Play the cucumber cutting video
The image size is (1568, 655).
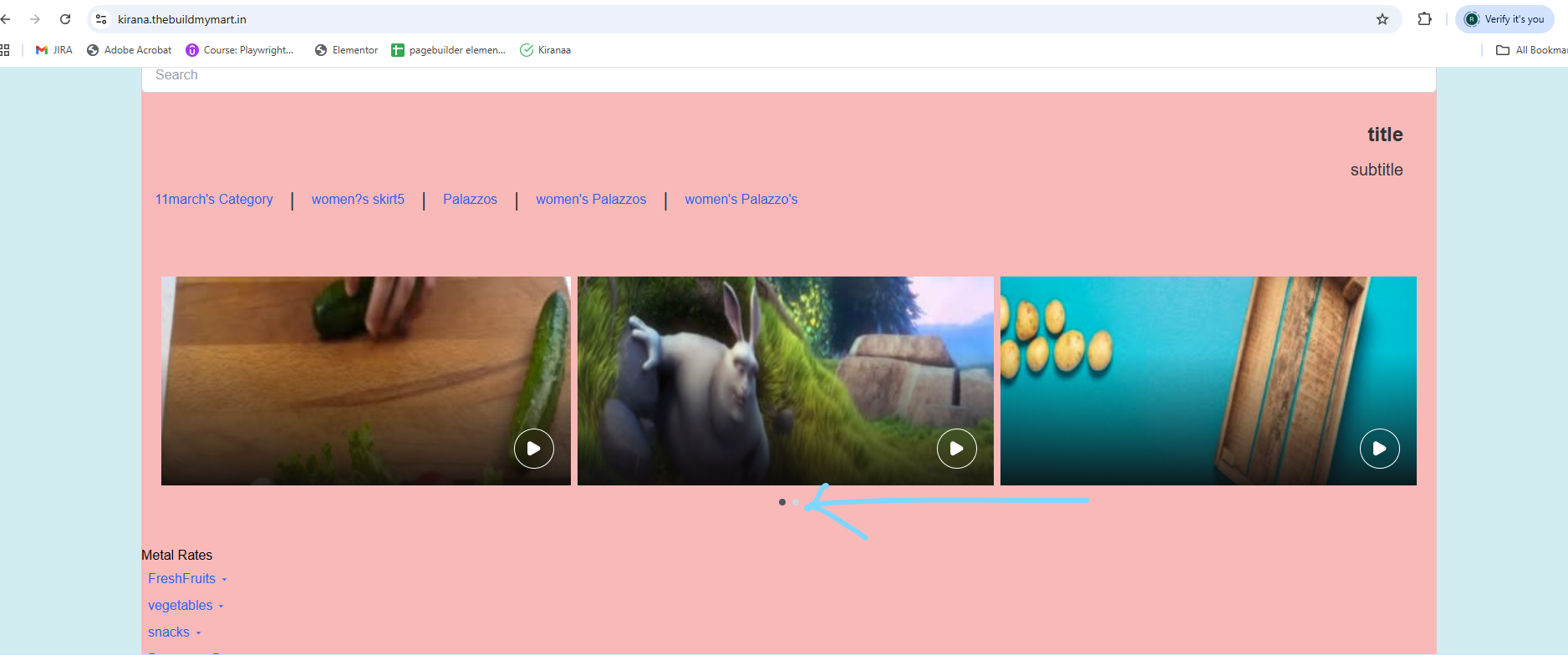coord(534,449)
